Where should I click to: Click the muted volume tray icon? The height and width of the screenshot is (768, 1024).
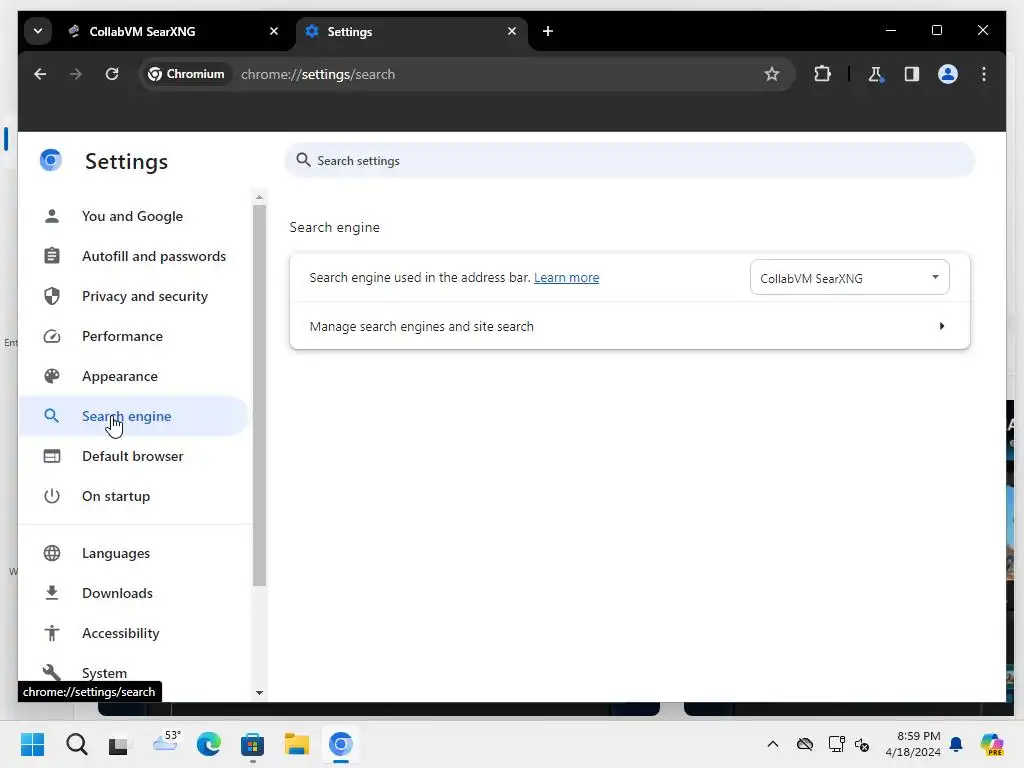(x=862, y=744)
